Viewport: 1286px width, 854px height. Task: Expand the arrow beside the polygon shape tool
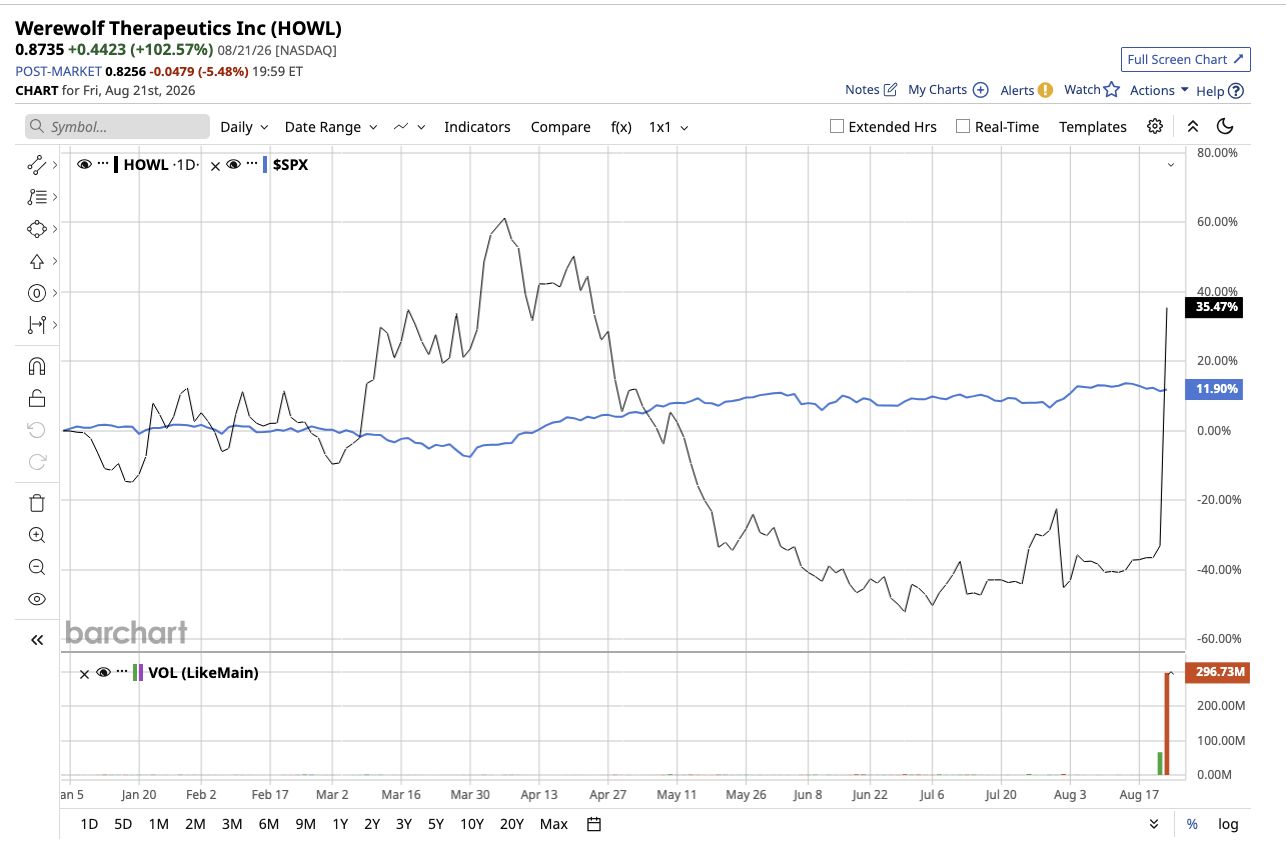pyautogui.click(x=54, y=229)
